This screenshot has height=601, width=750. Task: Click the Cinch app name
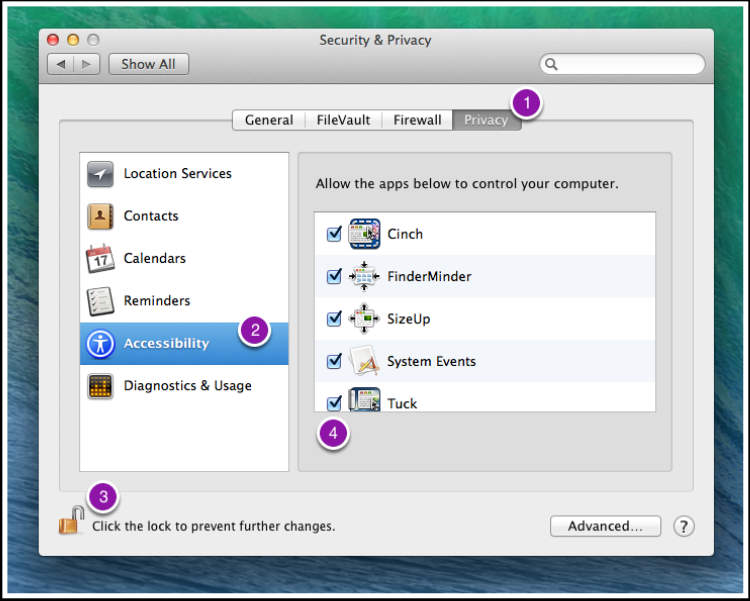(x=405, y=234)
